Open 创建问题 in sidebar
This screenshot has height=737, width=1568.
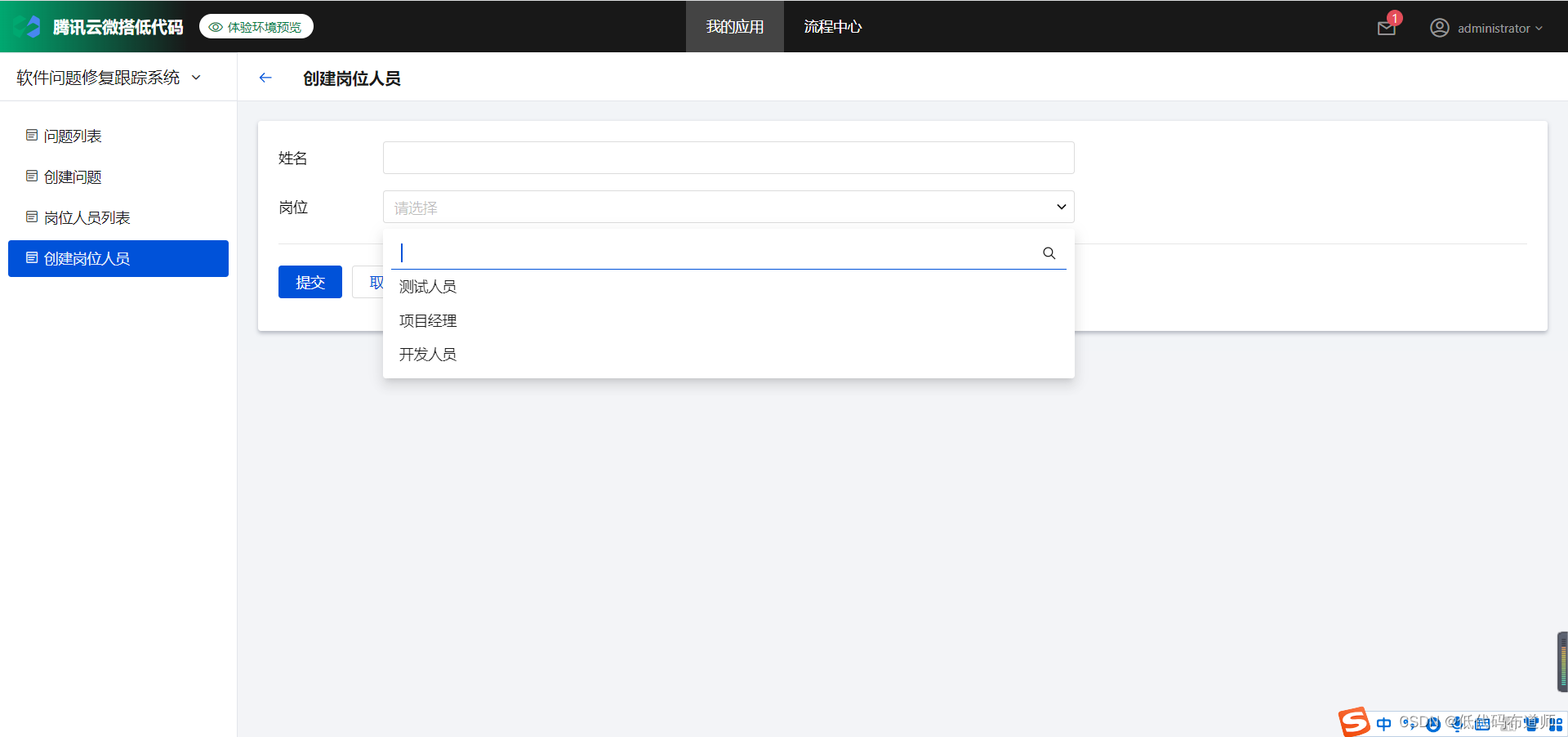tap(118, 176)
